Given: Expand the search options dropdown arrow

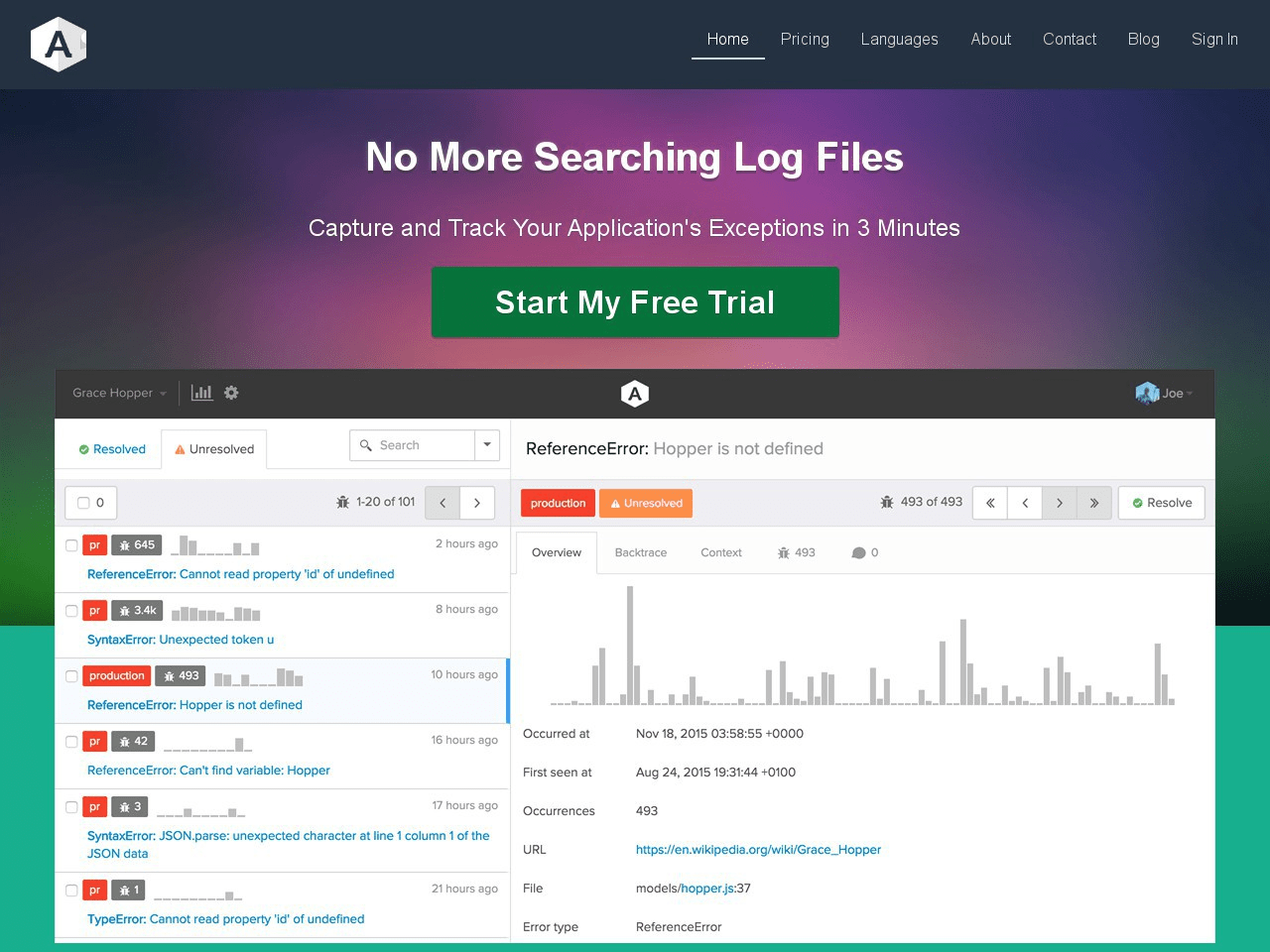Looking at the screenshot, I should 487,445.
